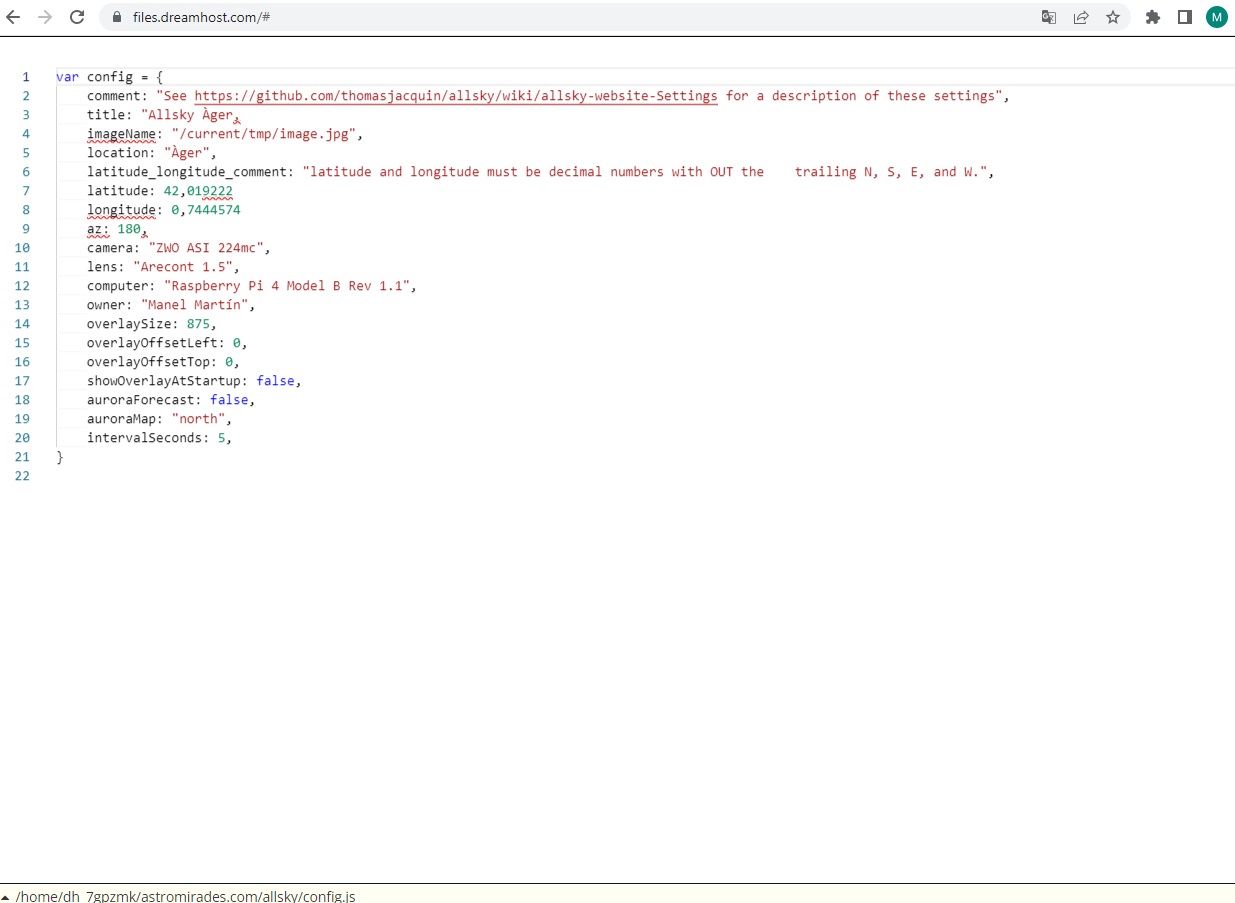Click line number 22 in gutter
The height and width of the screenshot is (903, 1235).
pos(22,476)
